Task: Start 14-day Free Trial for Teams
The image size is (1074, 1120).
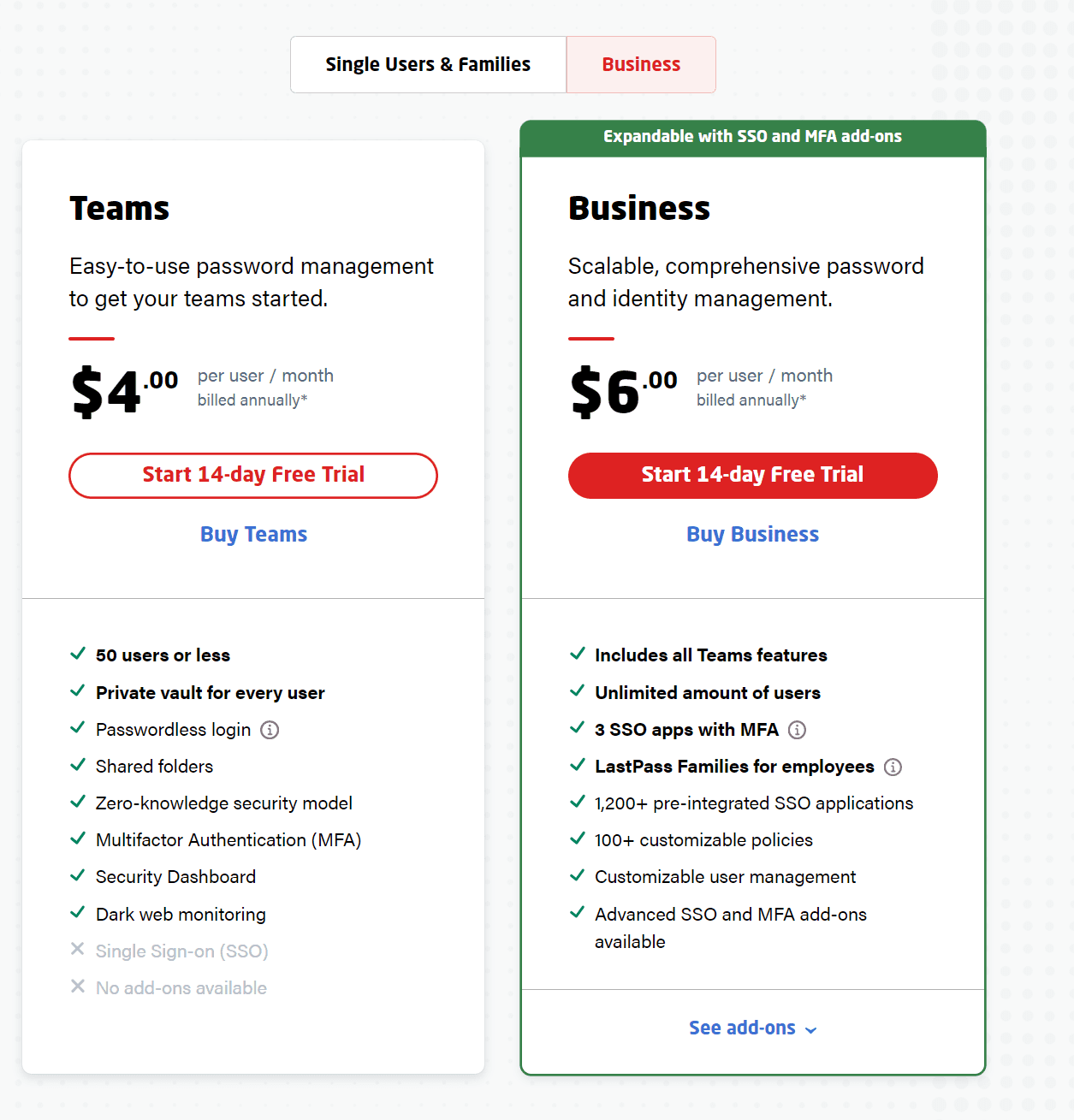Action: pos(253,475)
